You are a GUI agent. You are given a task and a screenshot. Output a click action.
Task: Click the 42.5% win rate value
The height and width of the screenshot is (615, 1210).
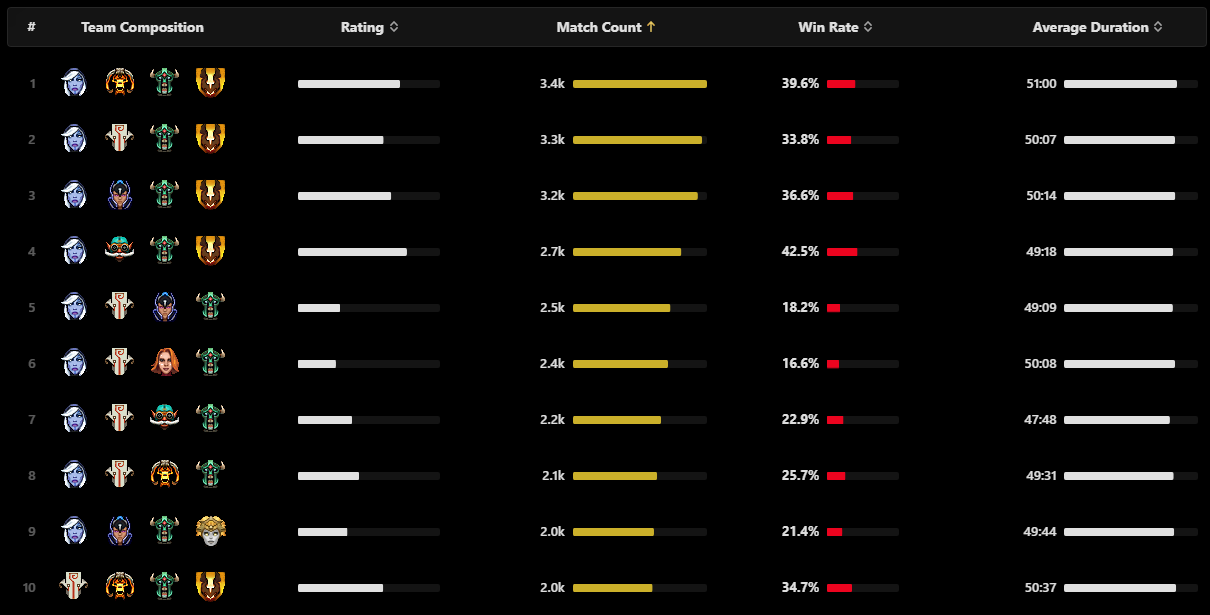[800, 251]
